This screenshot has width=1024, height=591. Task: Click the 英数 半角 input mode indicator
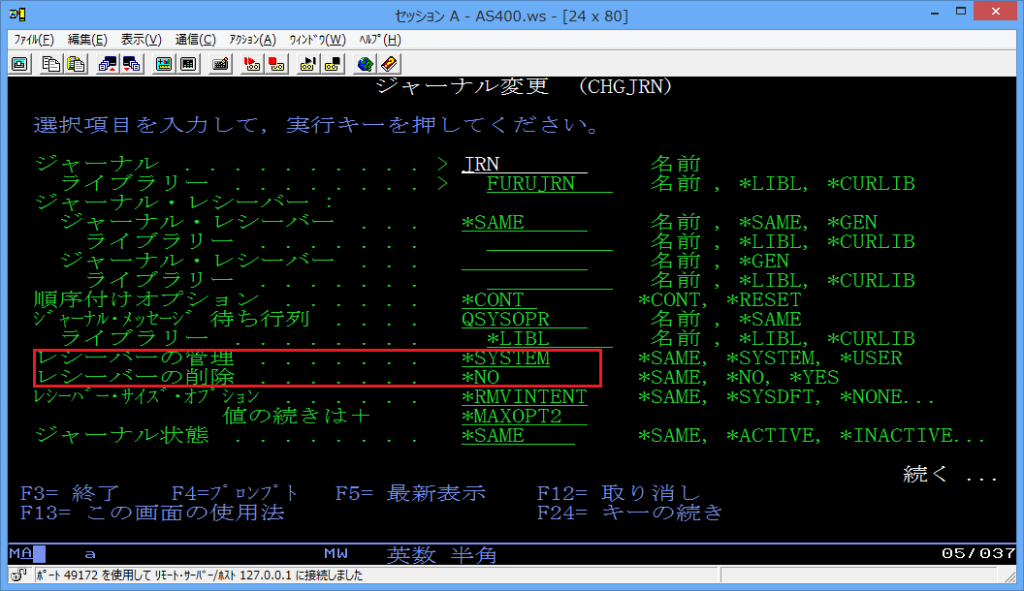coord(441,554)
